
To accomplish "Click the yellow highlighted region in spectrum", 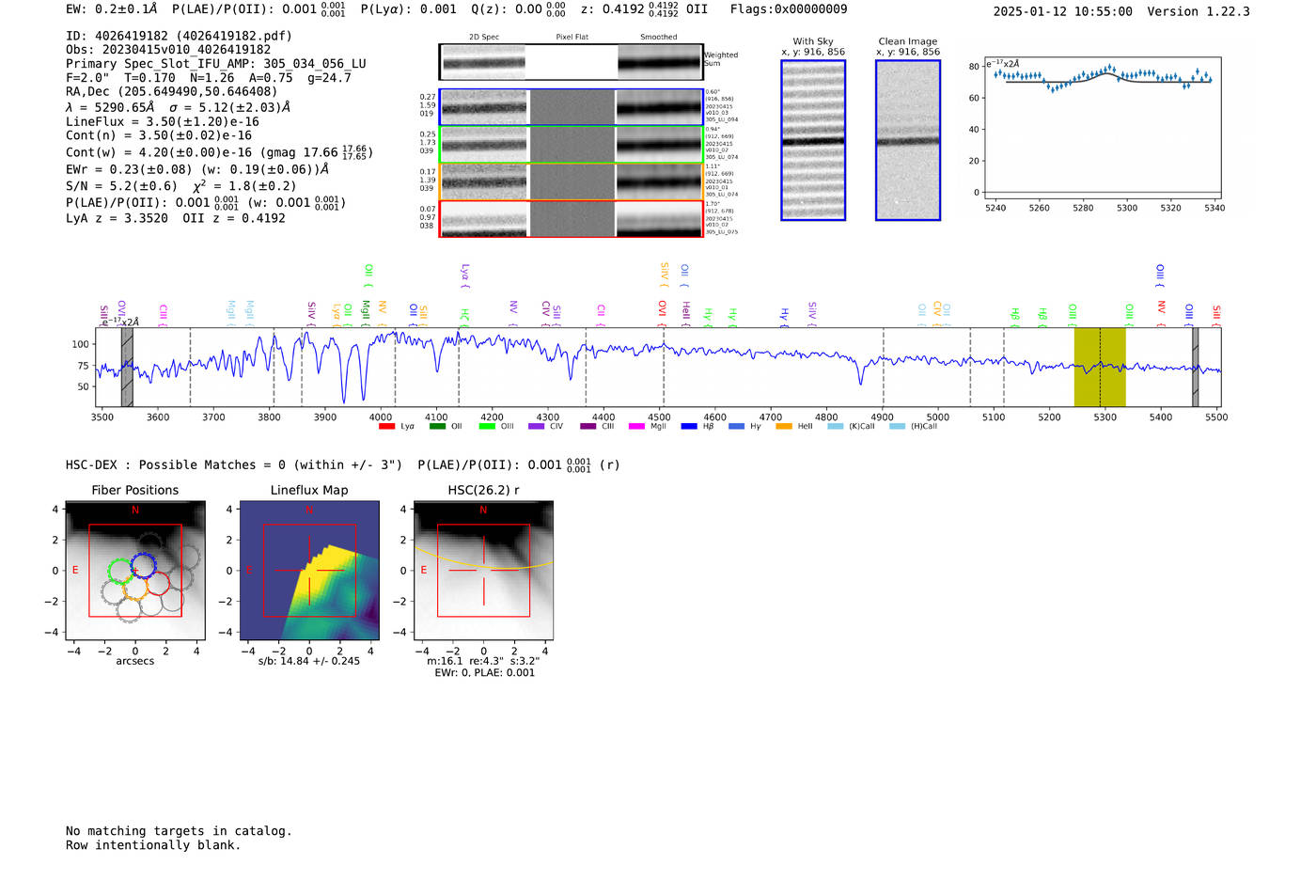I will 1100,367.
